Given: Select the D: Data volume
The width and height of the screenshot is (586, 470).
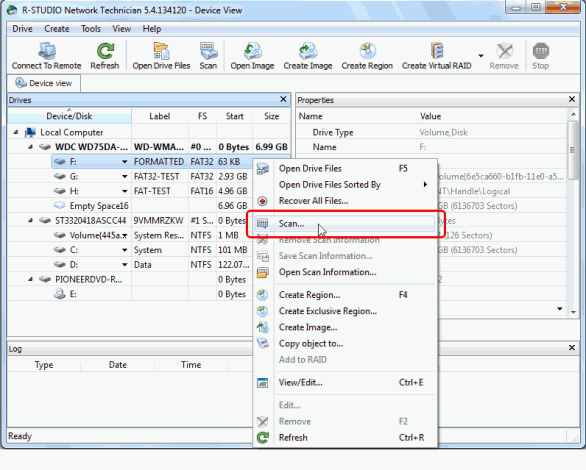Looking at the screenshot, I should pos(74,265).
